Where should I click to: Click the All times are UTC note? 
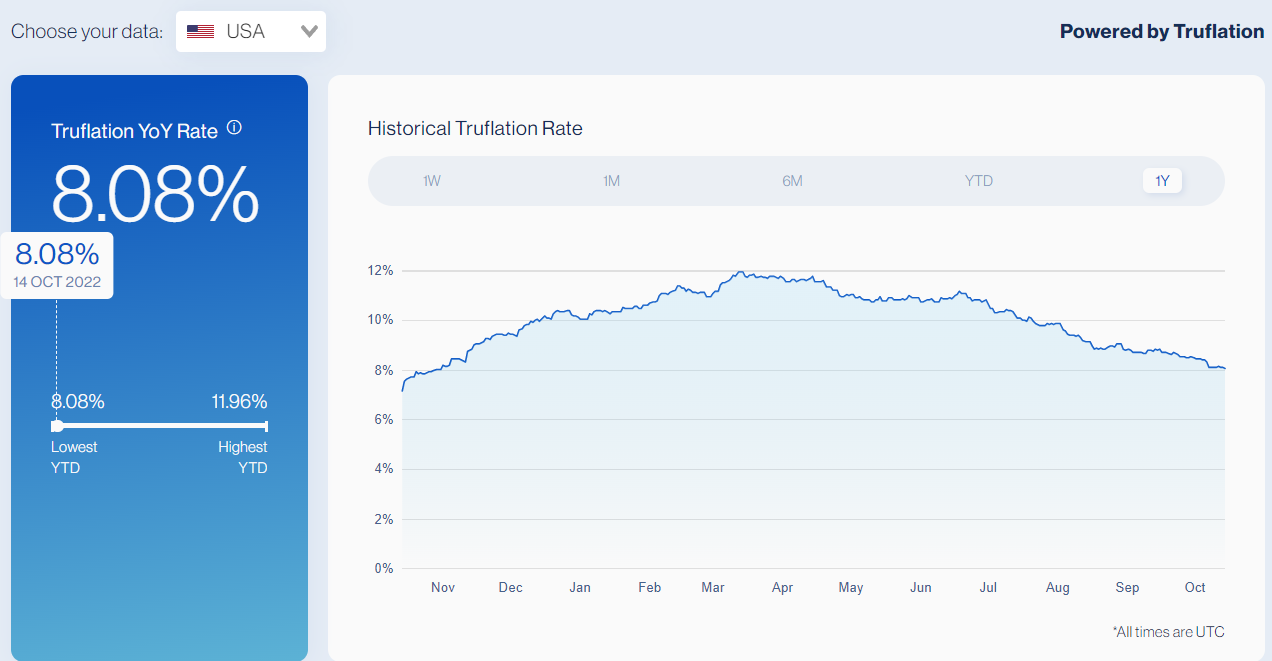tap(1168, 631)
